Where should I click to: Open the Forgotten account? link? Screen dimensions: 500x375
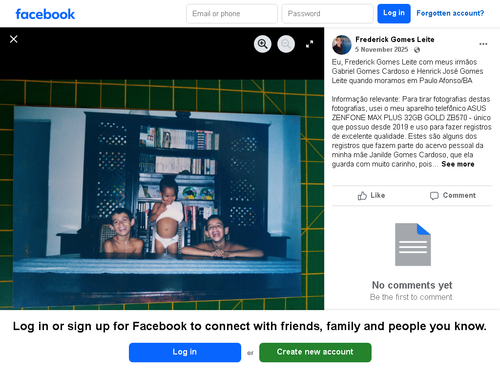point(450,13)
